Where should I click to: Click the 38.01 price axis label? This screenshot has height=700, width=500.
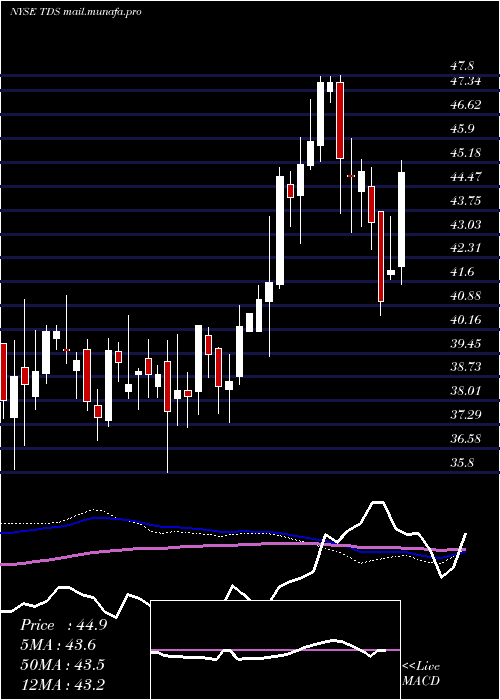point(465,391)
